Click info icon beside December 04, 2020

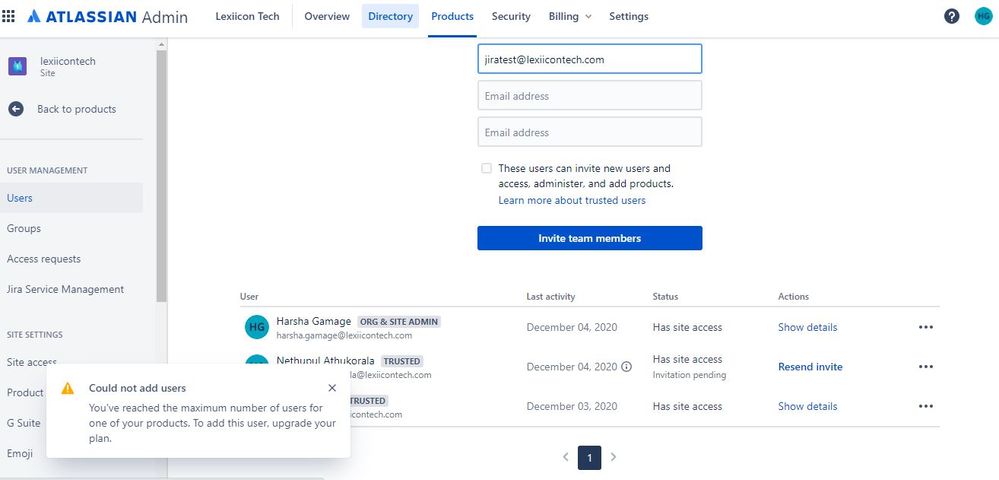626,367
